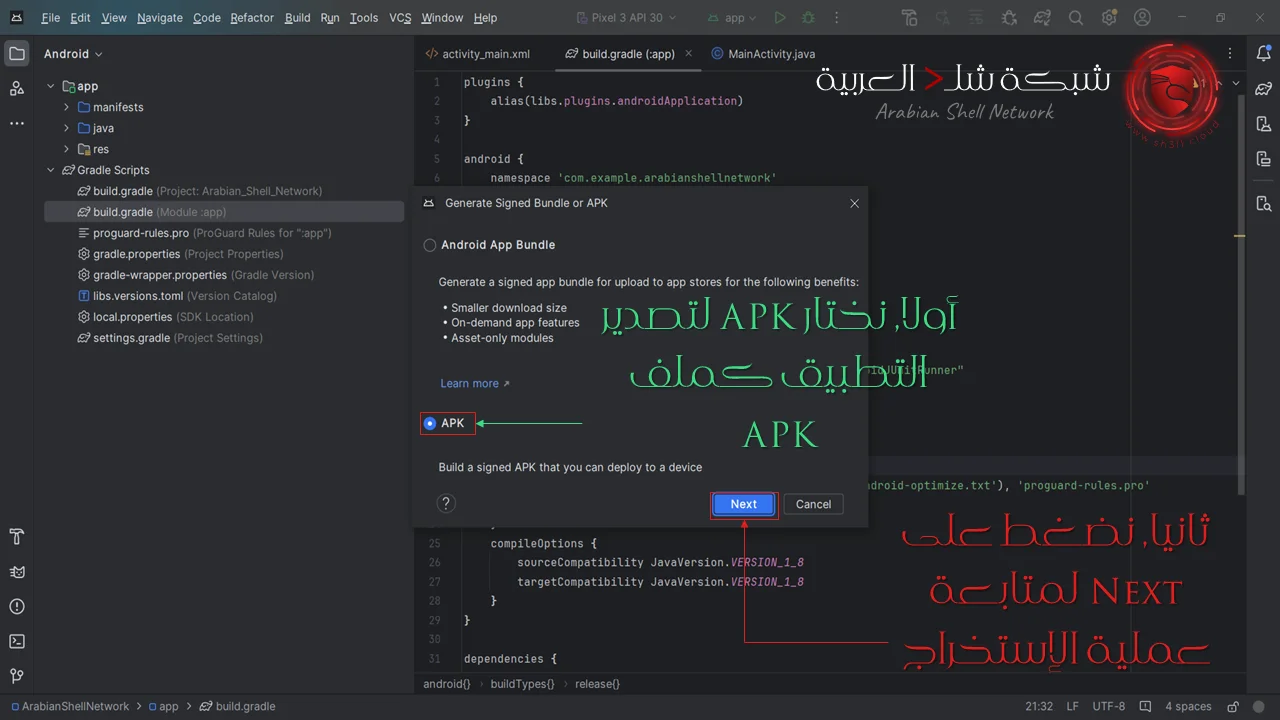Image resolution: width=1280 pixels, height=720 pixels.
Task: Open the Build tool window hammer icon
Action: click(17, 538)
